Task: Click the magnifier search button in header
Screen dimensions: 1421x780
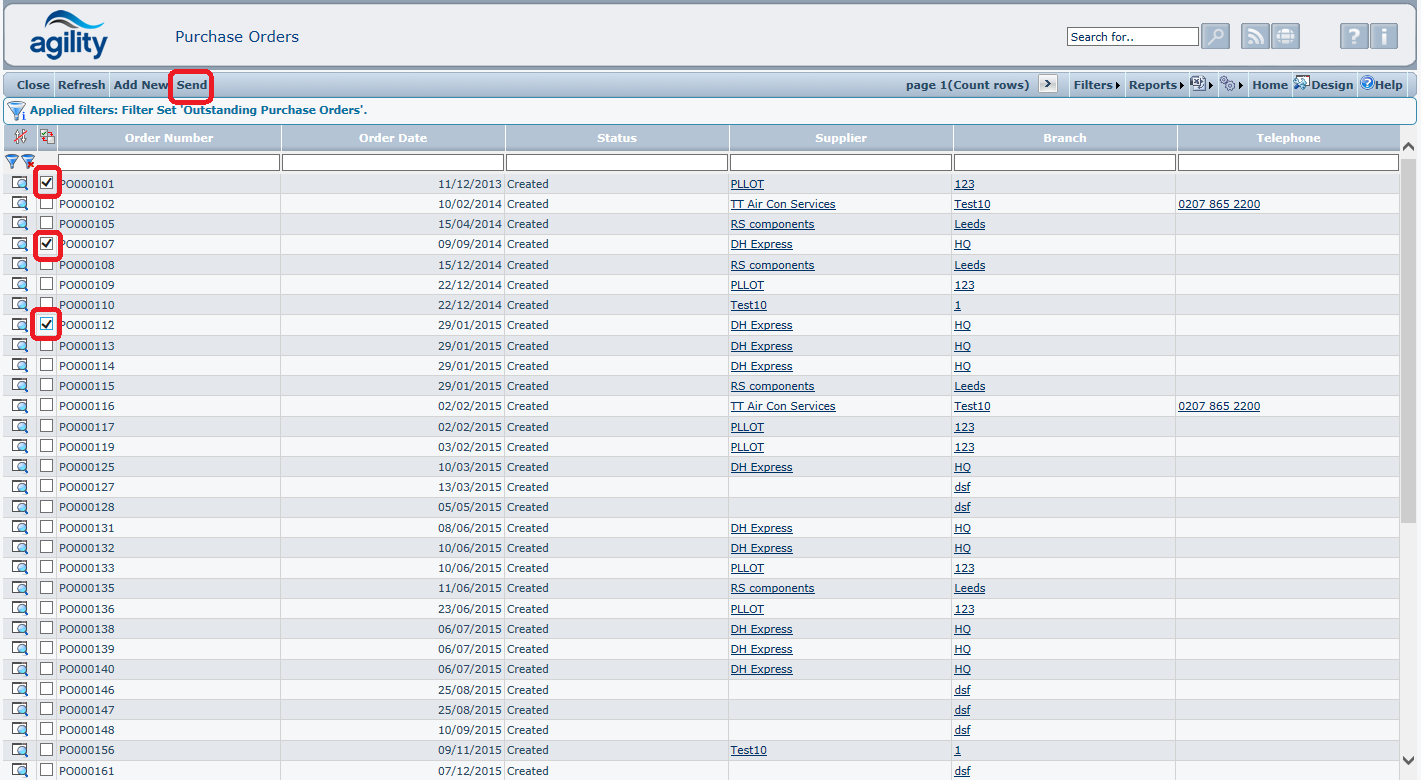Action: [1215, 37]
